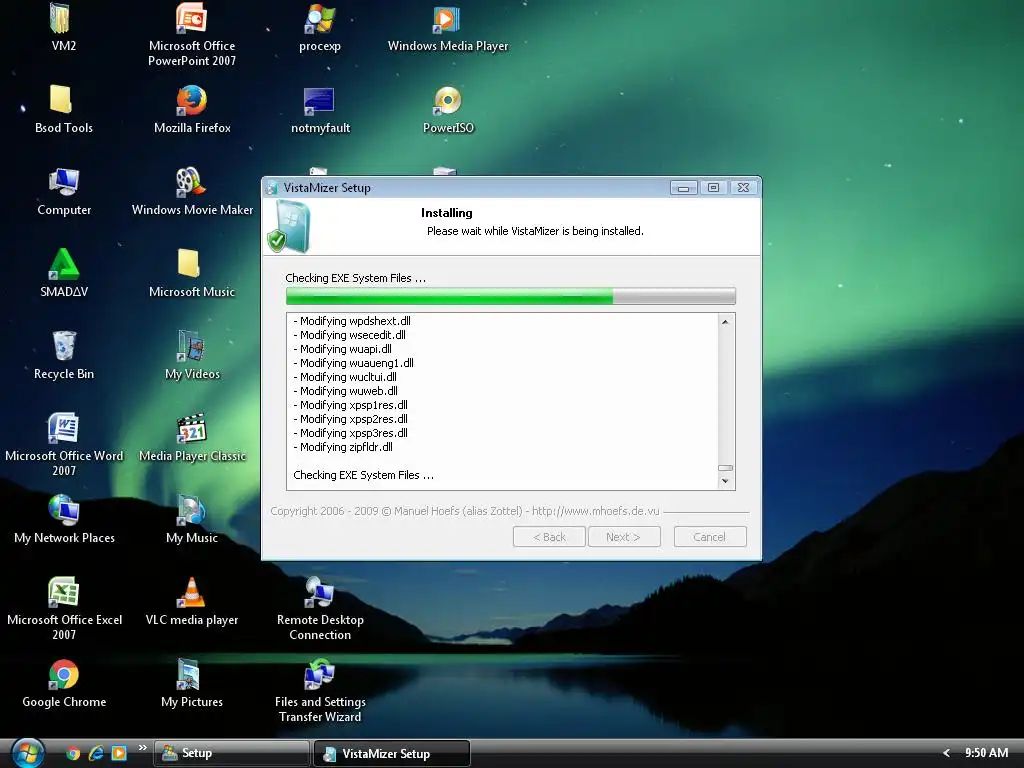
Task: Minimize the VistaMizer Setup window
Action: point(683,187)
